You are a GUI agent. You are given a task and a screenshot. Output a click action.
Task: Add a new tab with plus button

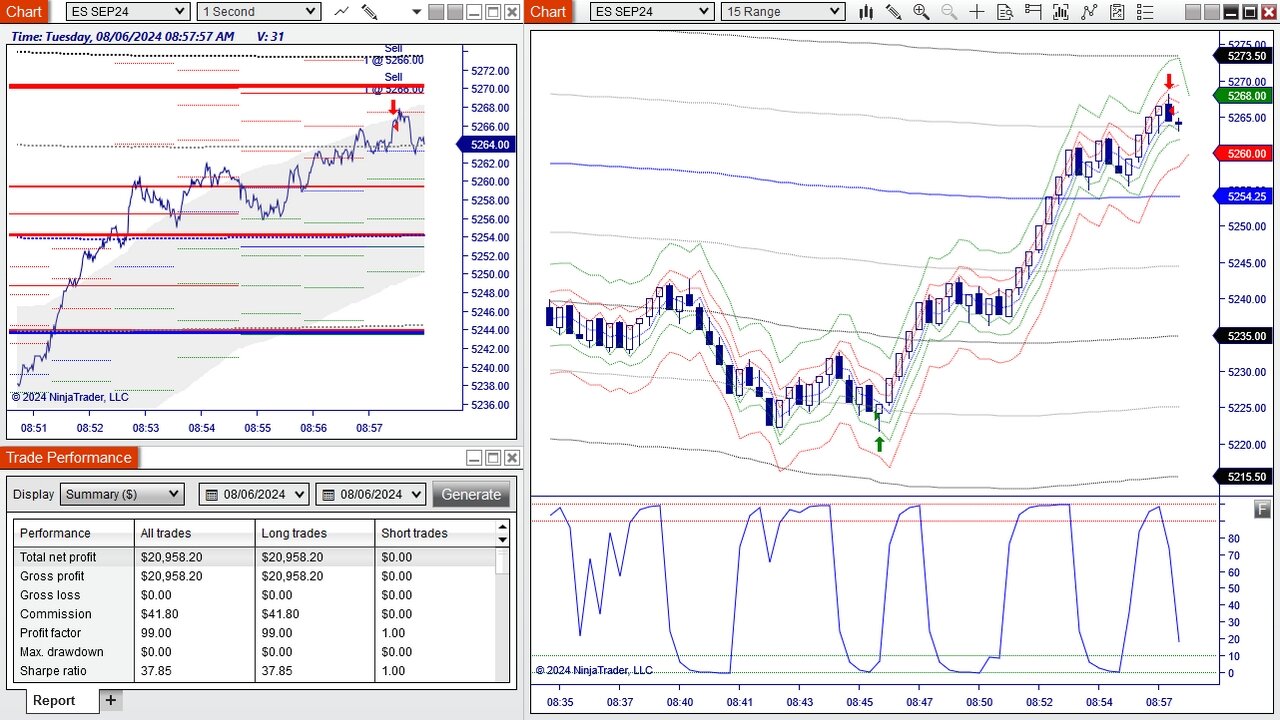[x=111, y=700]
